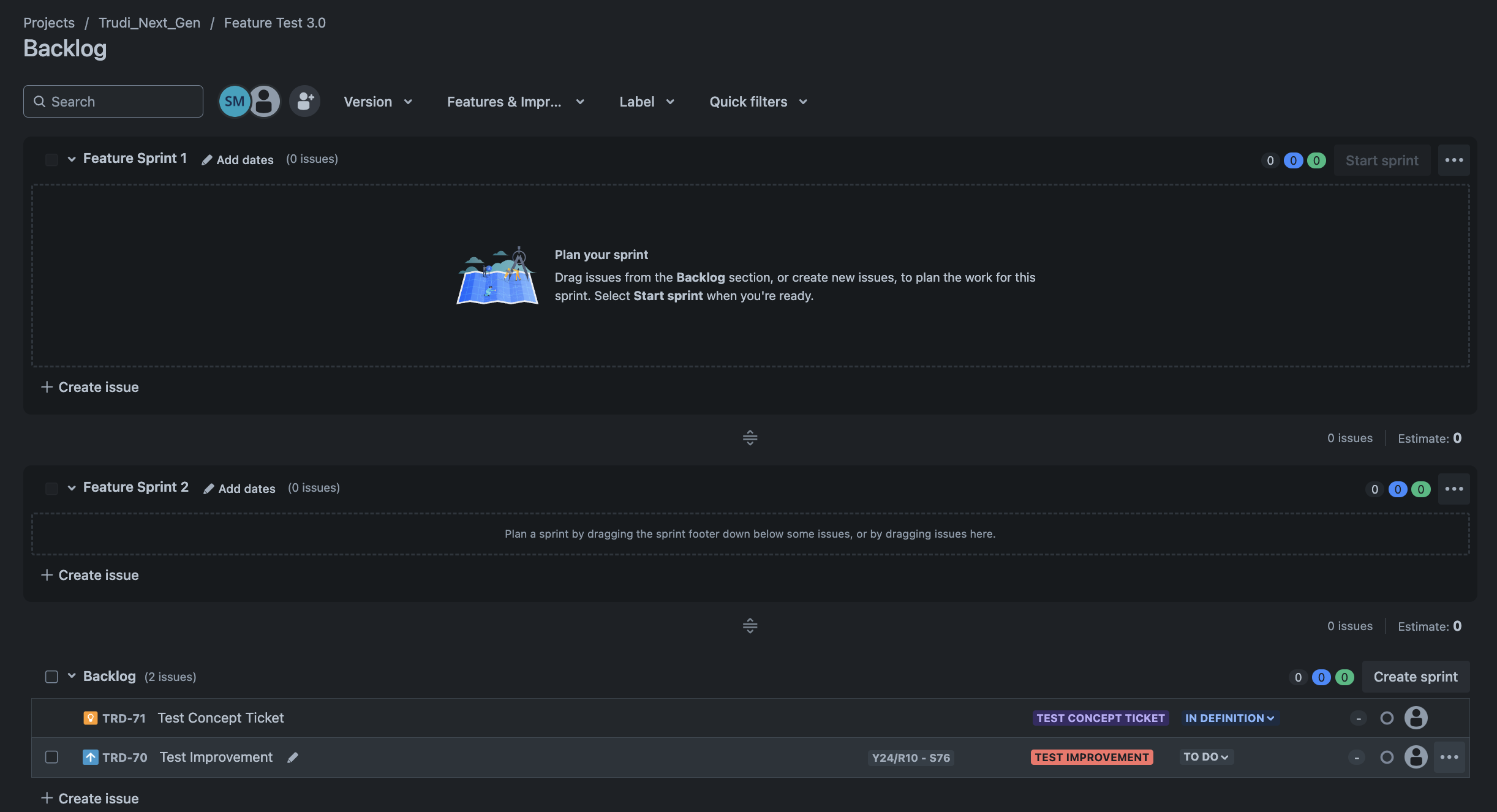Click the sprint footer handle below Feature Sprint 1
The height and width of the screenshot is (812, 1497).
click(750, 438)
